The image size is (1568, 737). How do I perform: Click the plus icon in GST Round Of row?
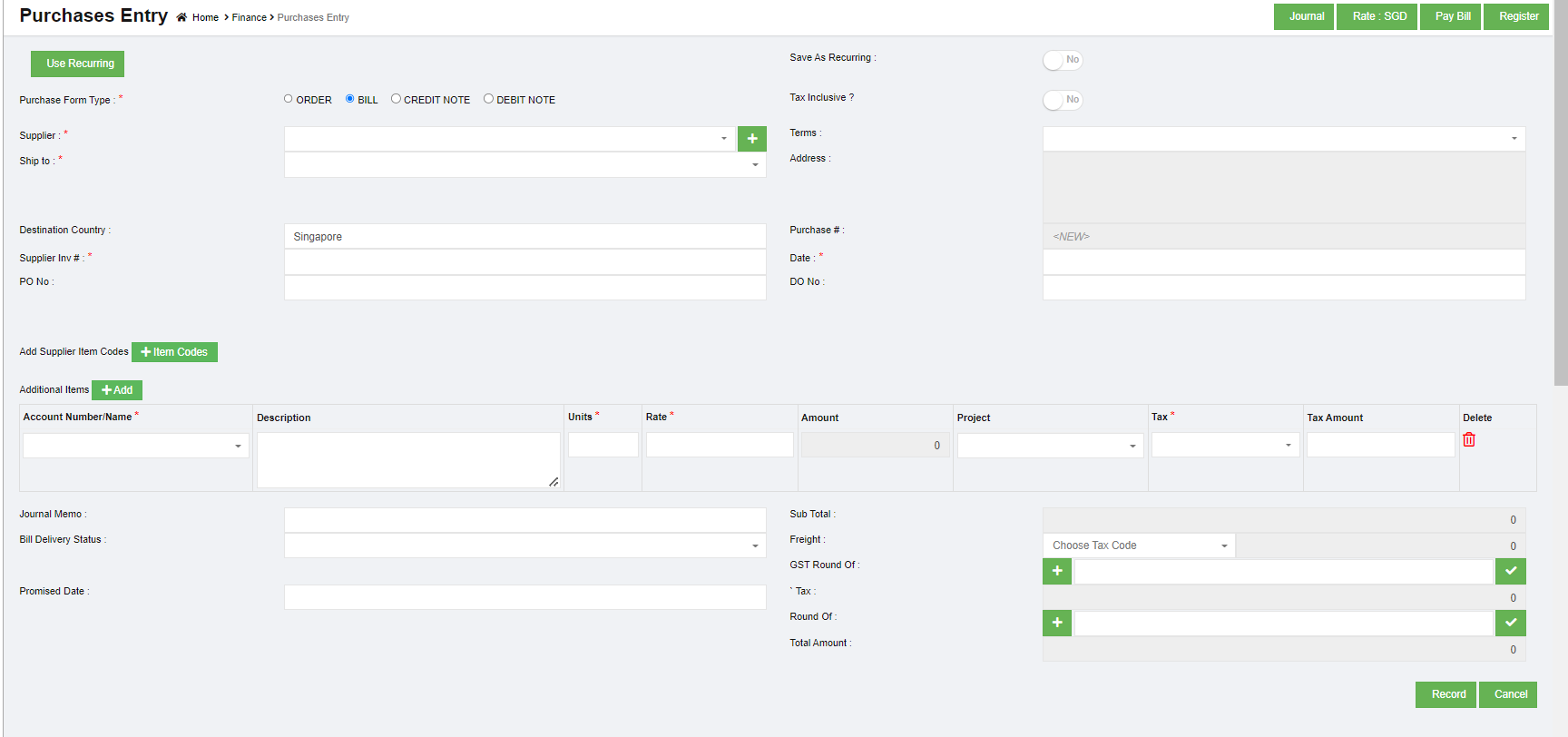pos(1056,571)
